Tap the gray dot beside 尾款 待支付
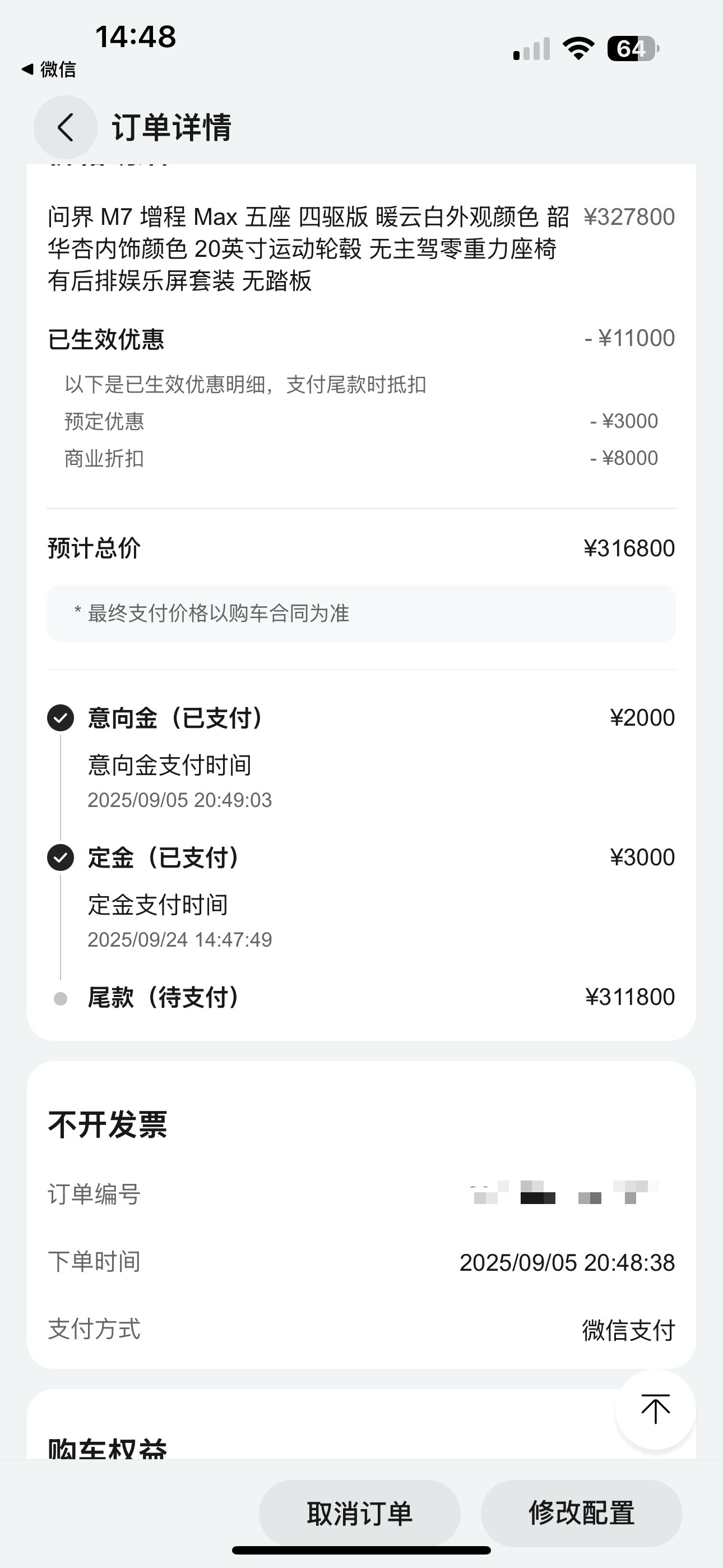The image size is (723, 1568). click(x=61, y=998)
